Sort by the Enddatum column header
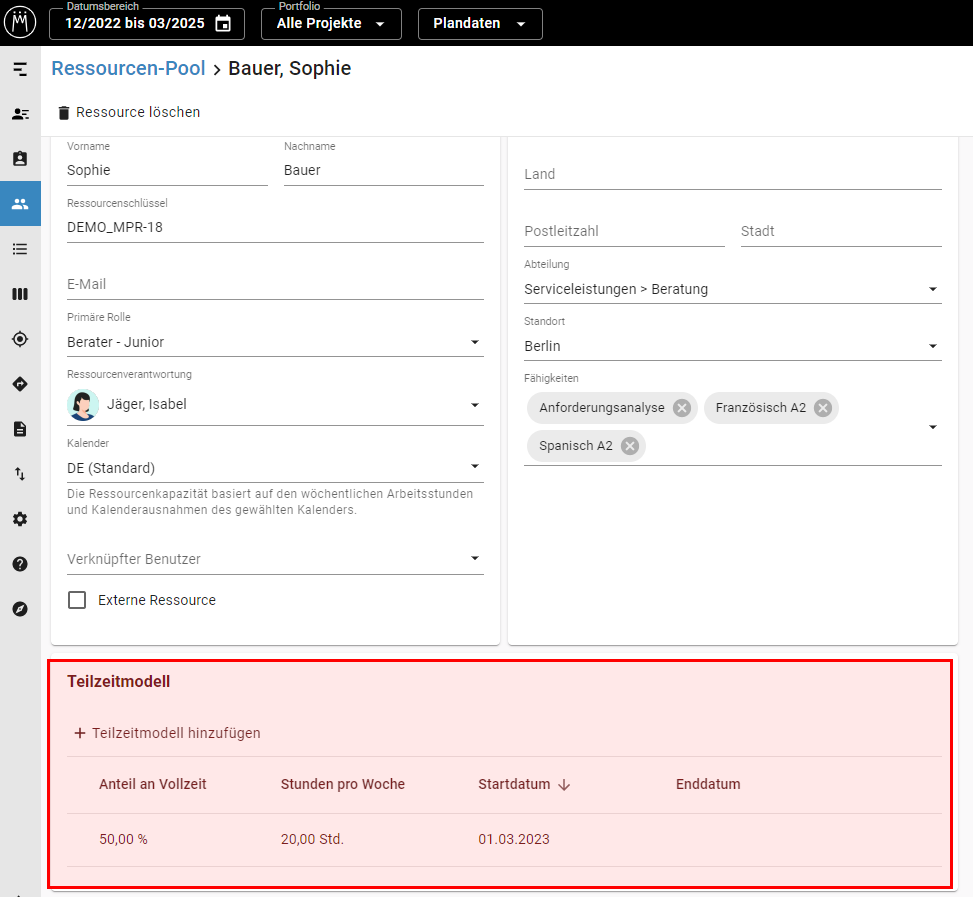 click(708, 784)
